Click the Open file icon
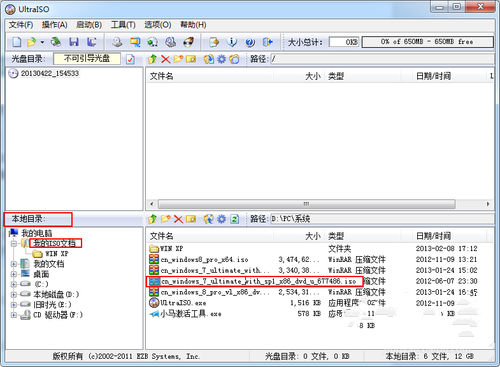Viewport: 500px width, 367px height. point(32,42)
